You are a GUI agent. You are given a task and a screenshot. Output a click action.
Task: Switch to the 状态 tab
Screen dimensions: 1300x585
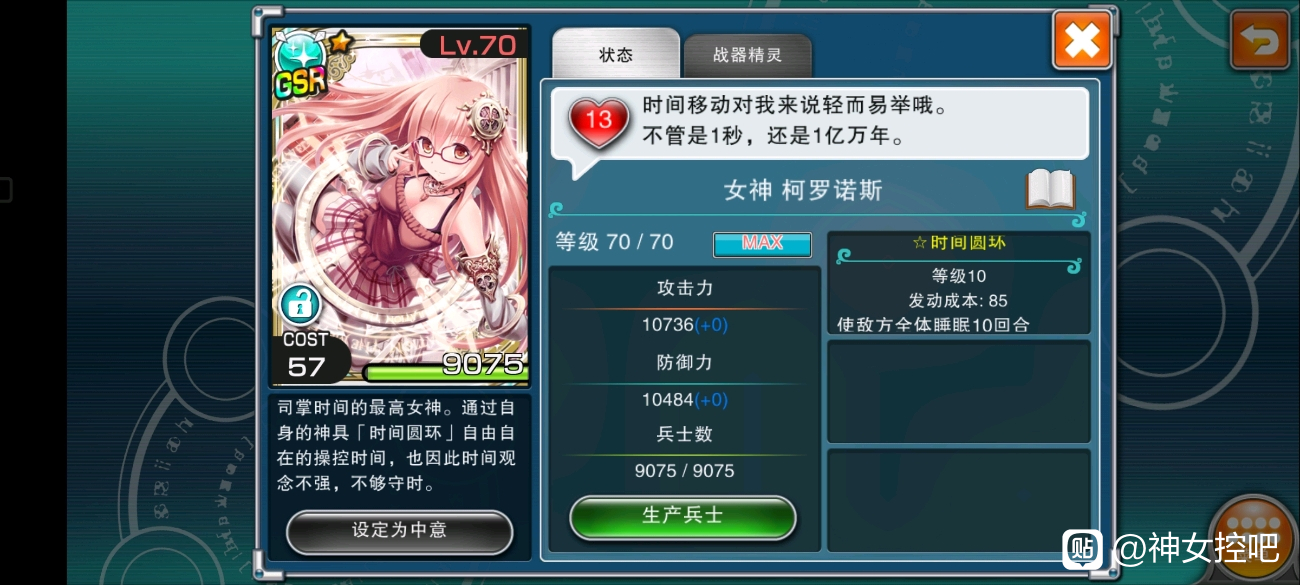click(616, 54)
